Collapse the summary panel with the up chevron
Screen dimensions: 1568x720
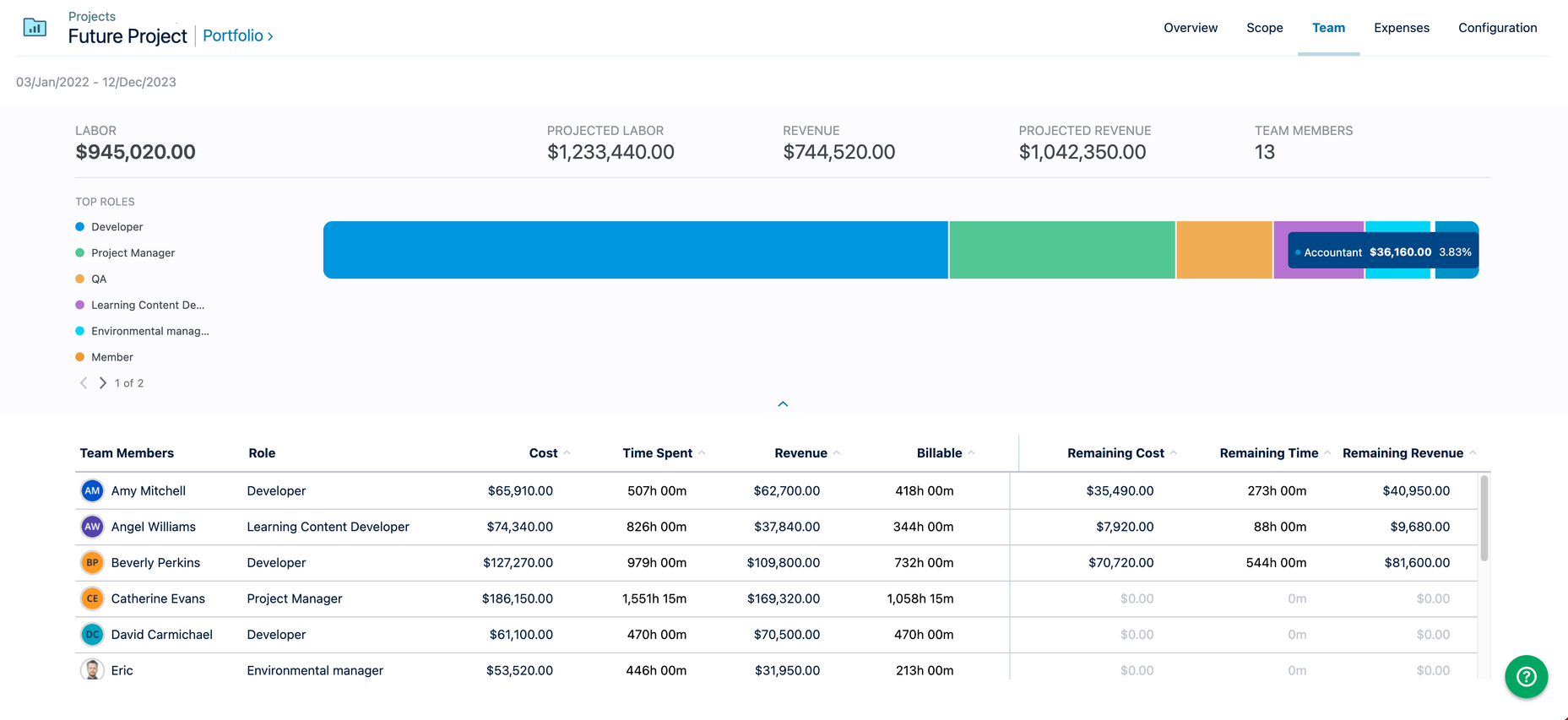click(783, 404)
